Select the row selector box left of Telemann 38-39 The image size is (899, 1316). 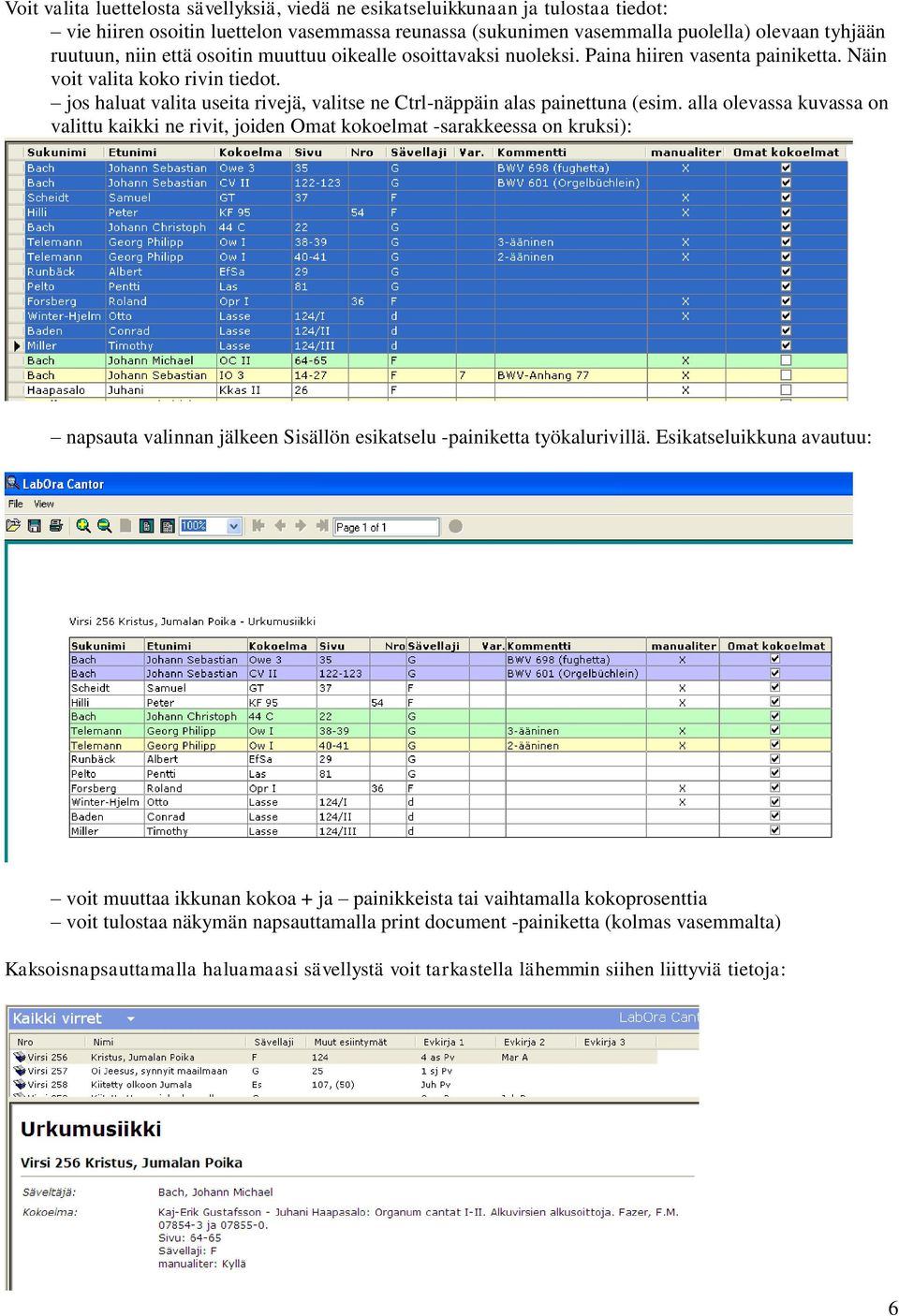16,242
